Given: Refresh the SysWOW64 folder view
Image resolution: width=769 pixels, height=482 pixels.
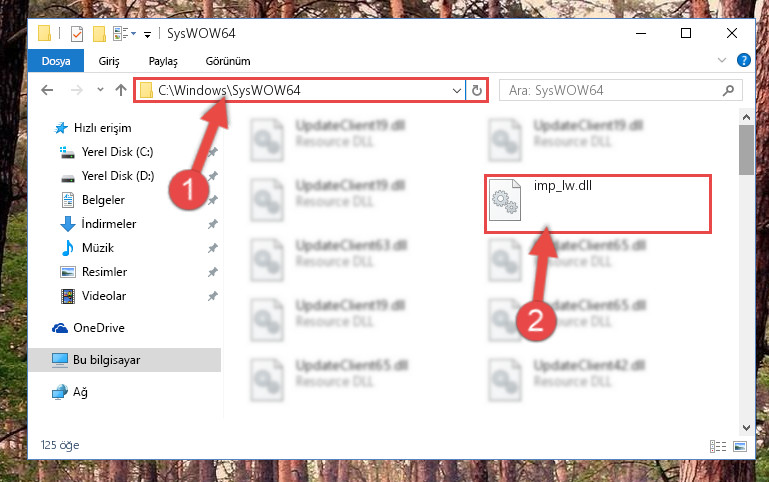Looking at the screenshot, I should pos(477,90).
